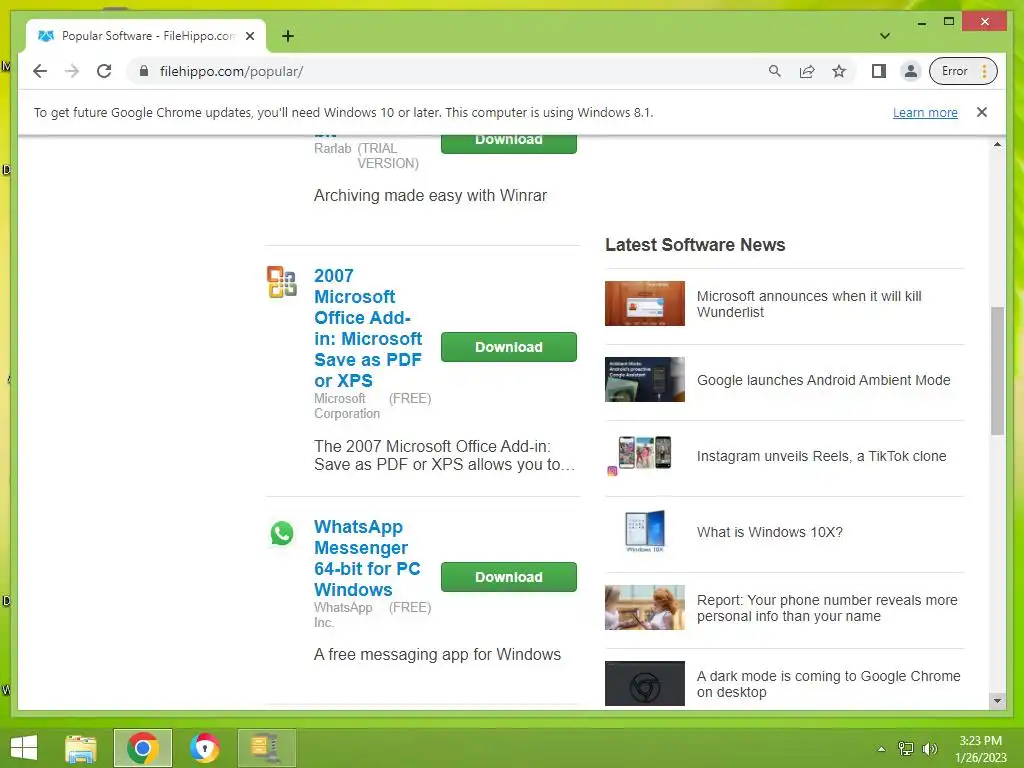1024x768 pixels.
Task: Click the taskbar clock 3:23 PM
Action: 980,748
